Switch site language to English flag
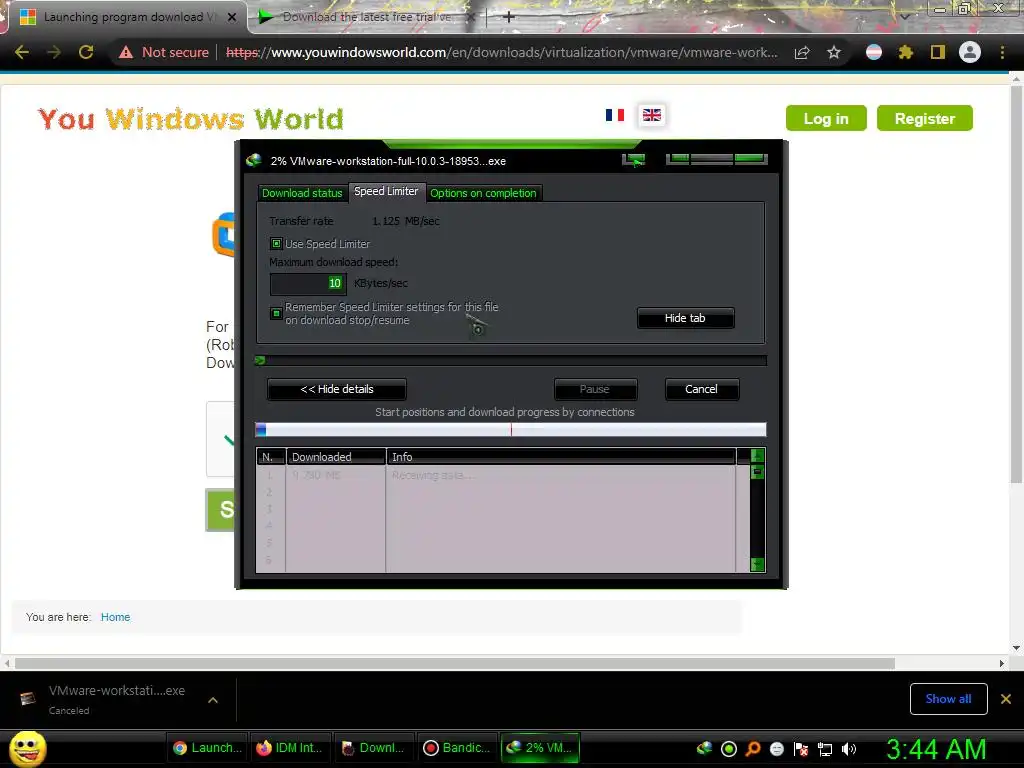1024x768 pixels. pos(652,116)
